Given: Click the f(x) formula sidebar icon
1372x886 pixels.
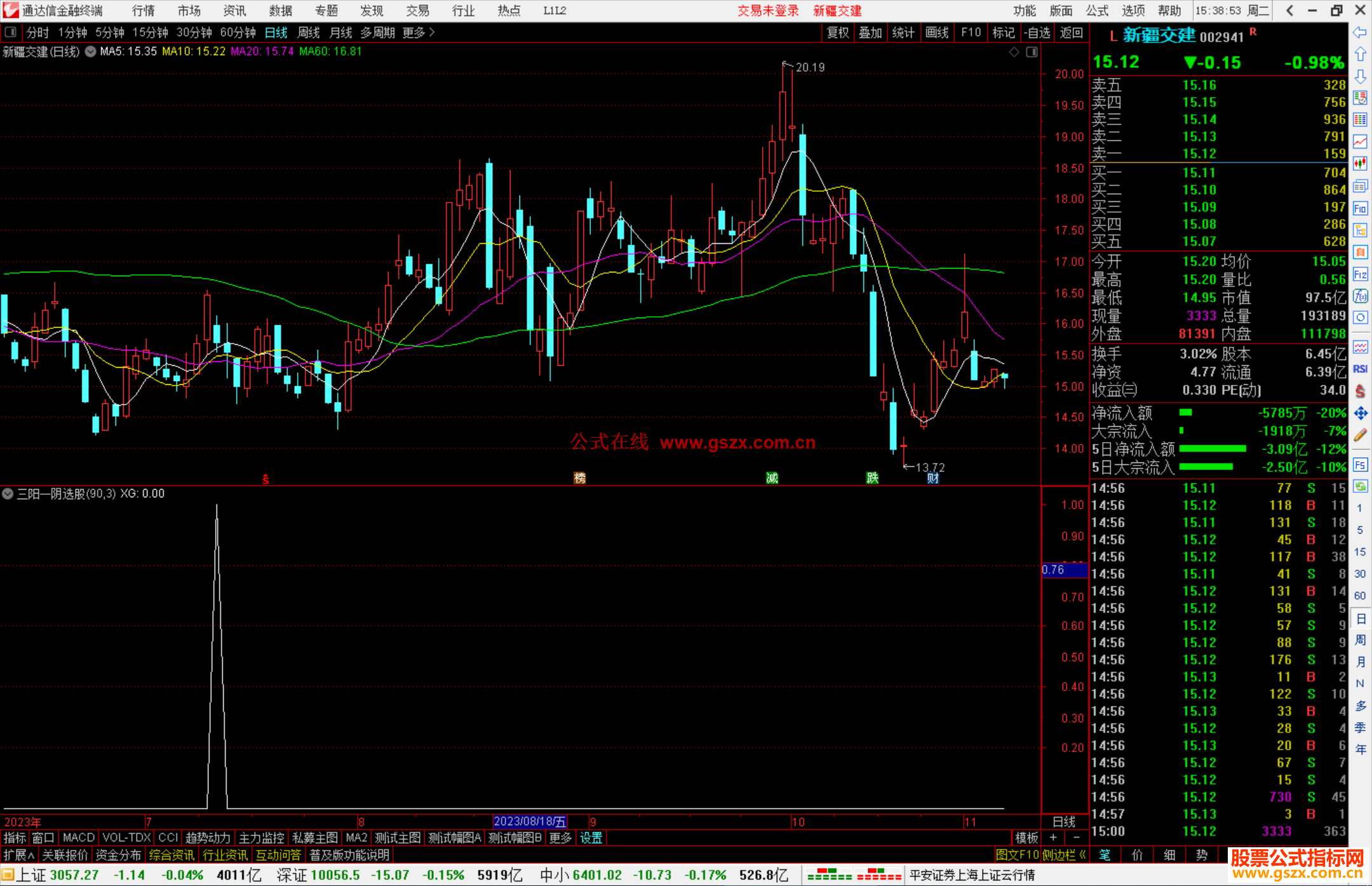Looking at the screenshot, I should coord(1360,296).
